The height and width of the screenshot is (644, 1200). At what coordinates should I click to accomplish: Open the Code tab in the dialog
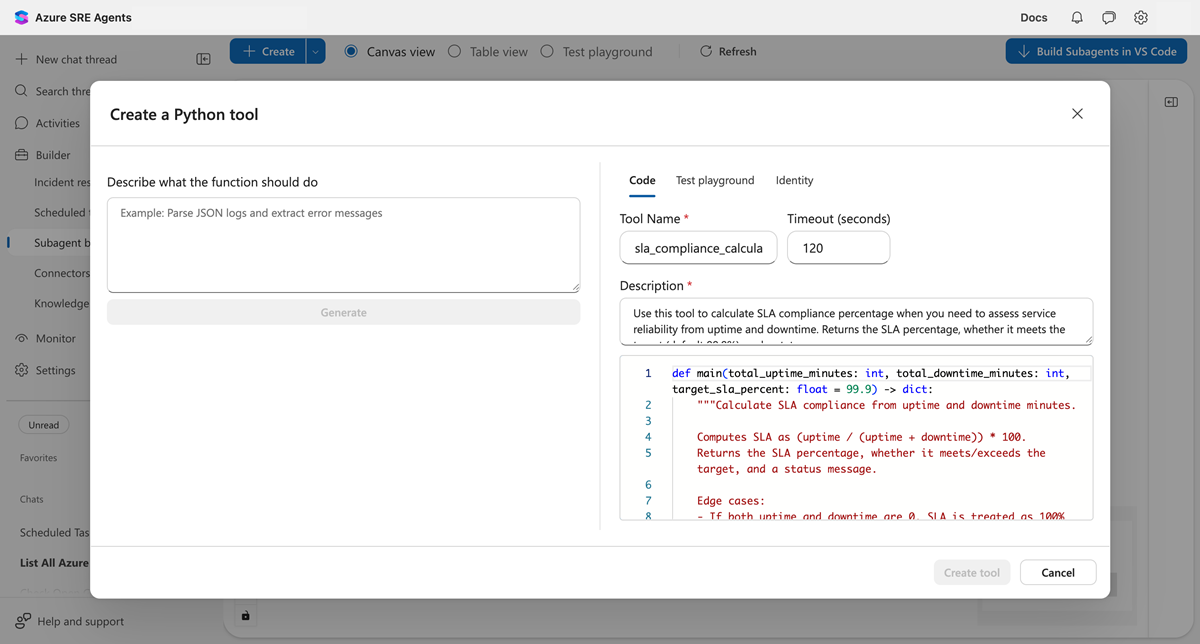pos(642,180)
